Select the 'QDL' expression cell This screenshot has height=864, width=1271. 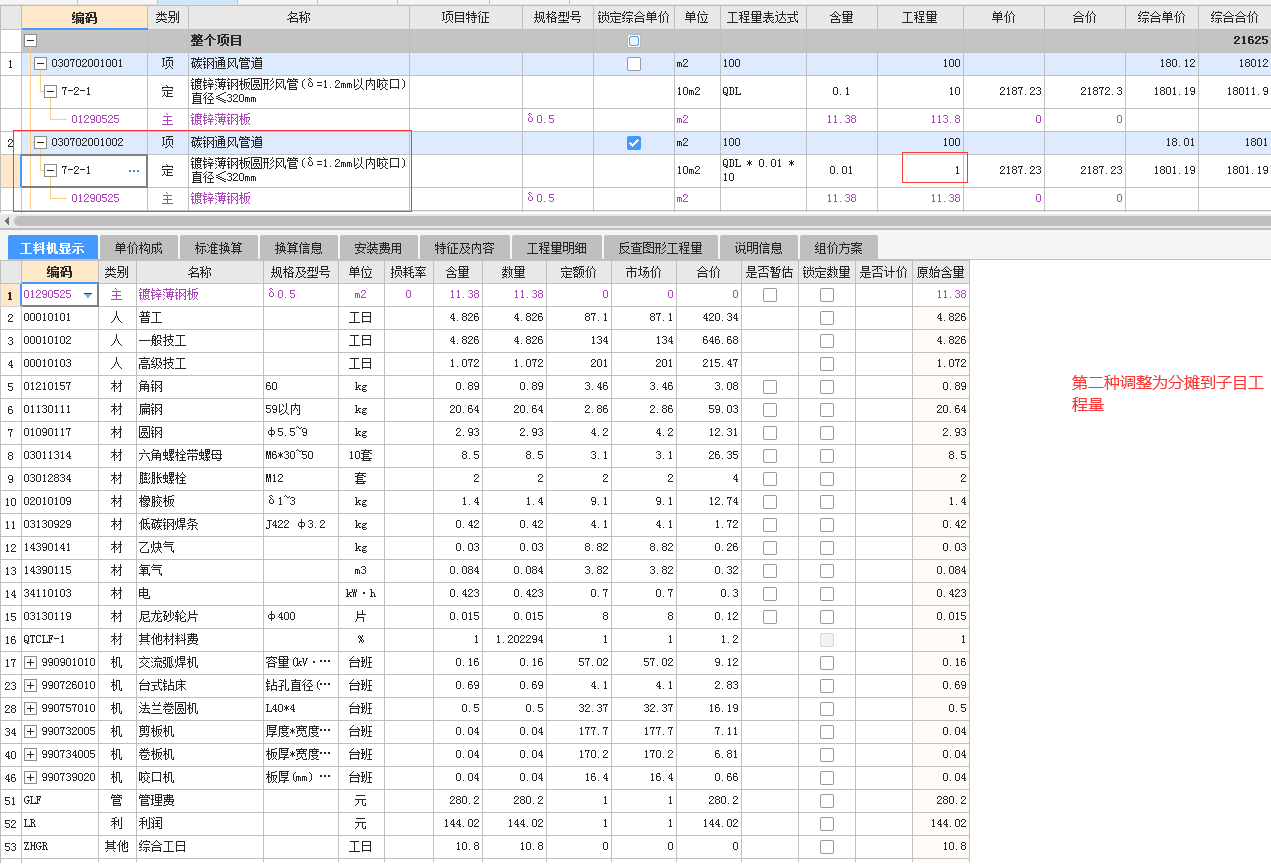[762, 91]
